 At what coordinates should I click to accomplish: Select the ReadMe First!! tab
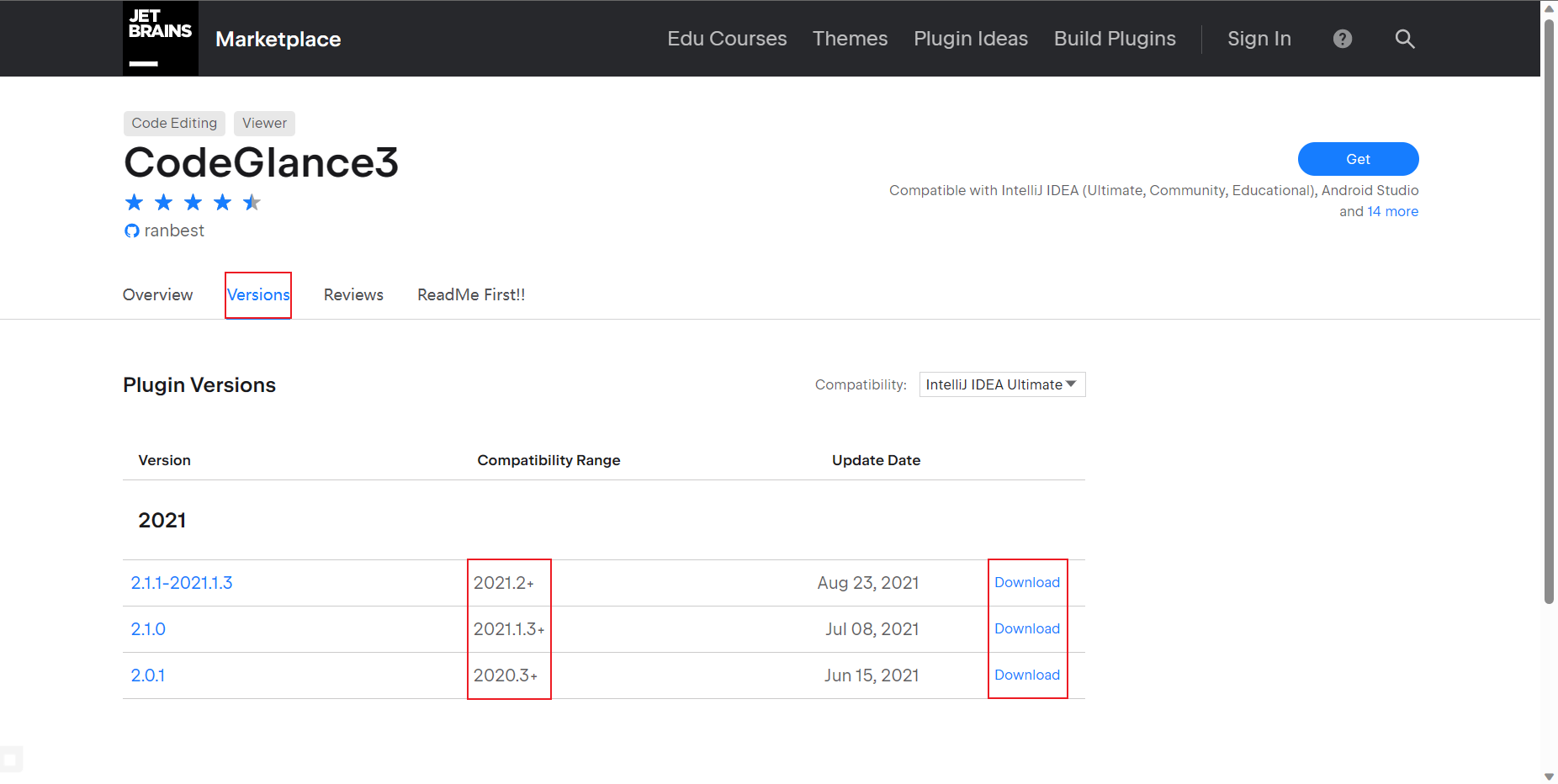(471, 295)
